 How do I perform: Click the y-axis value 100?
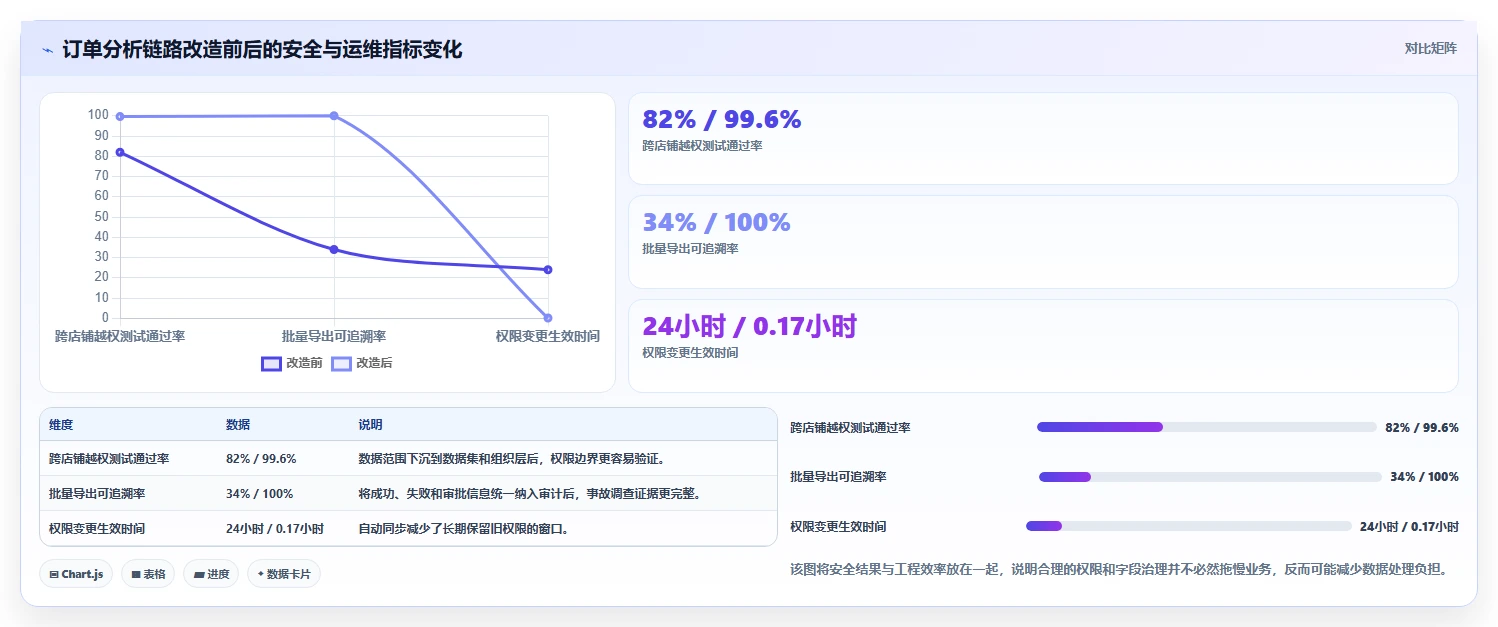point(98,114)
